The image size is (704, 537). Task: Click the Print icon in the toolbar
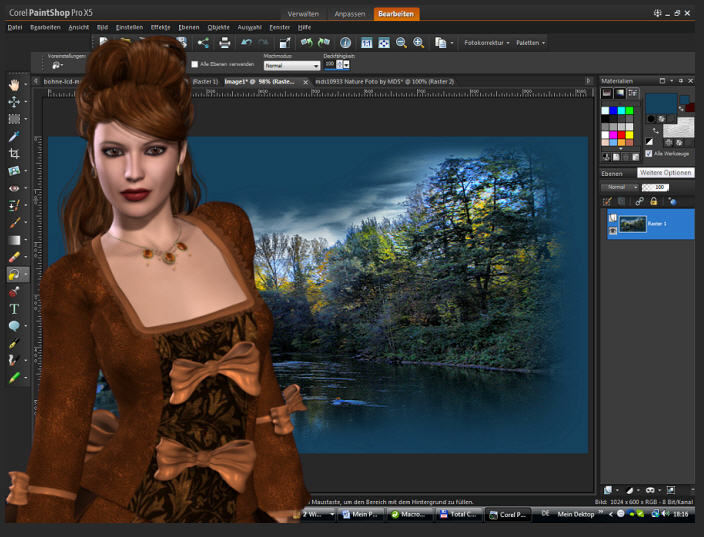pos(225,43)
